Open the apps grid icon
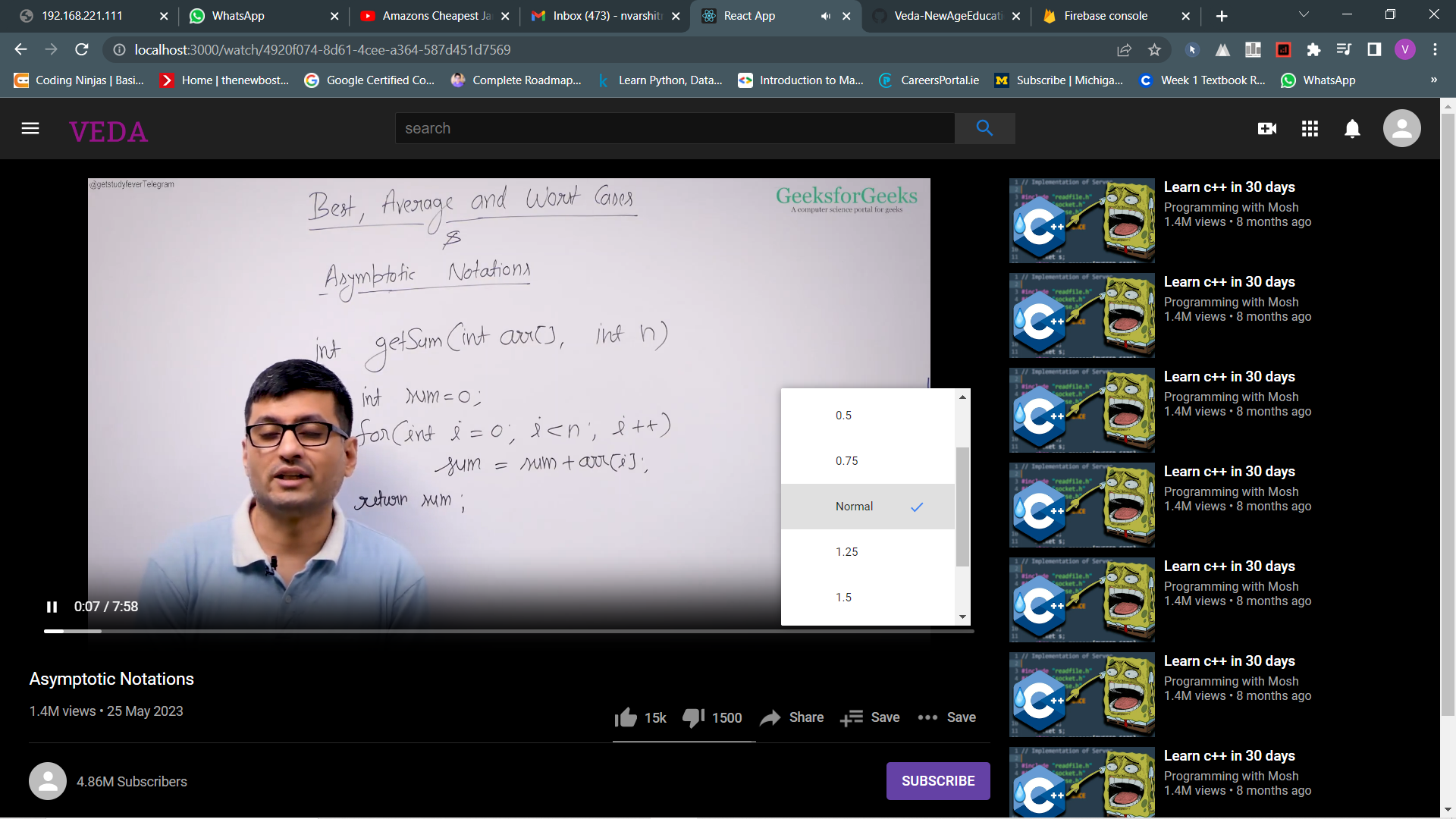 pos(1310,128)
